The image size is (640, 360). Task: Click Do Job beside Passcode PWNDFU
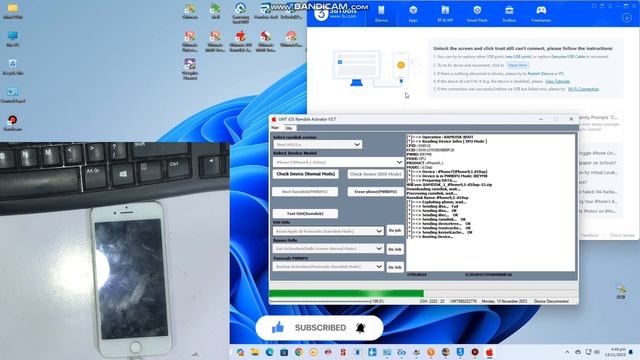(x=395, y=267)
